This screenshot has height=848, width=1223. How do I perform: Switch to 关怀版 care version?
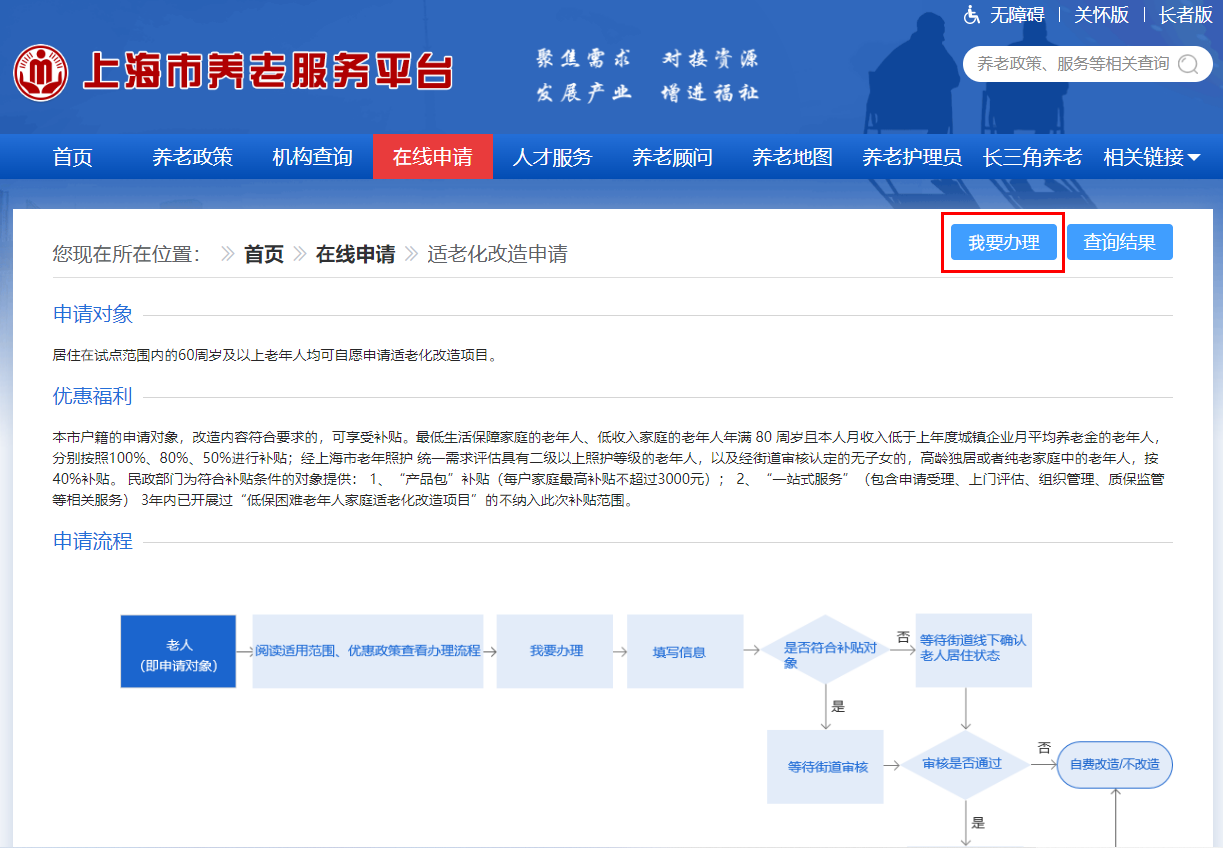[1101, 15]
